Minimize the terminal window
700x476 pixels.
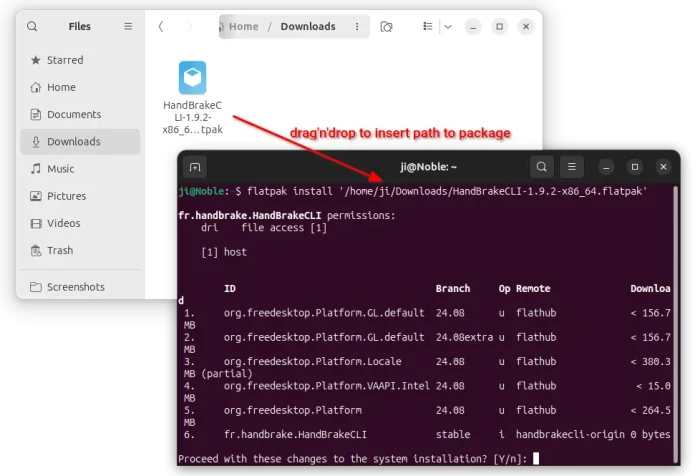[x=606, y=167]
